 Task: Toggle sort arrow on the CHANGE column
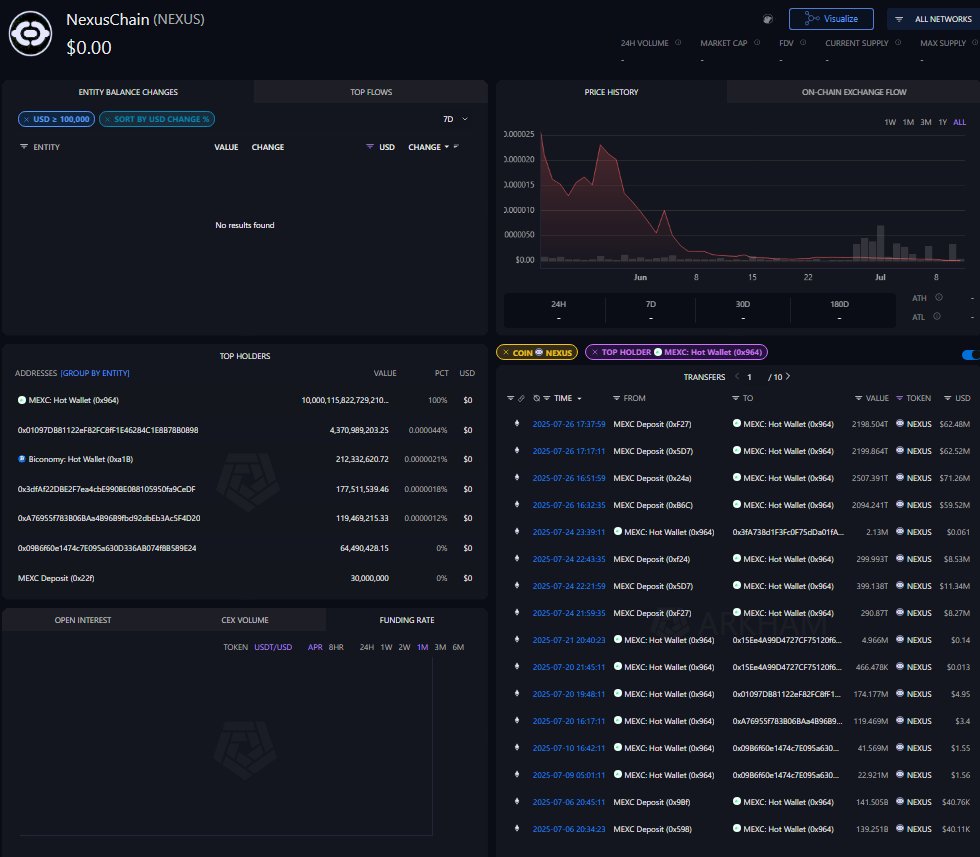click(x=447, y=147)
